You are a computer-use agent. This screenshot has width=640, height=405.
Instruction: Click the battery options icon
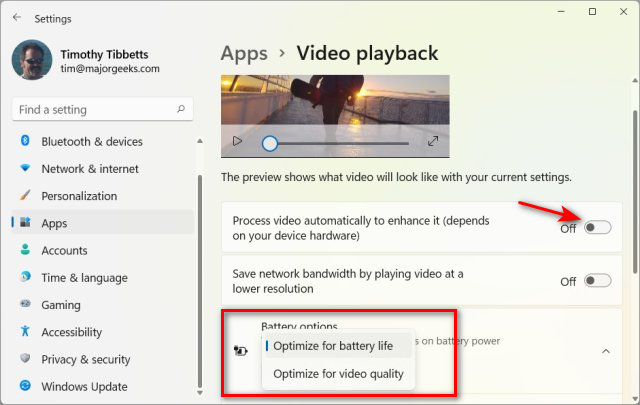[x=240, y=350]
